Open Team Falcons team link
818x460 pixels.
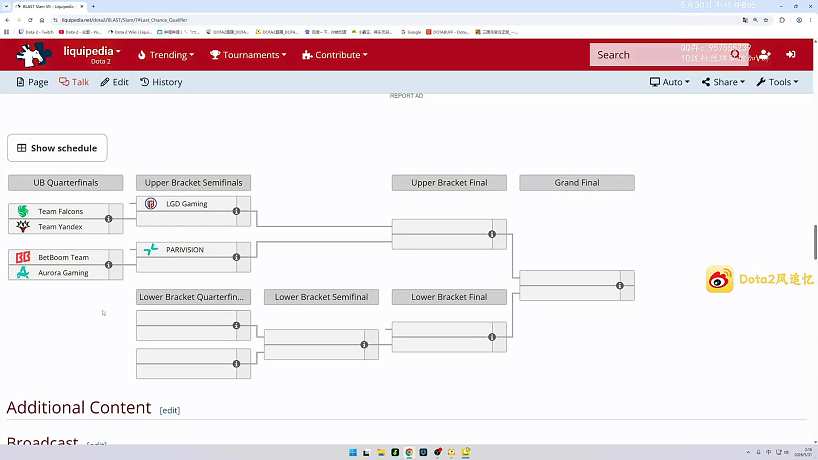pyautogui.click(x=61, y=211)
